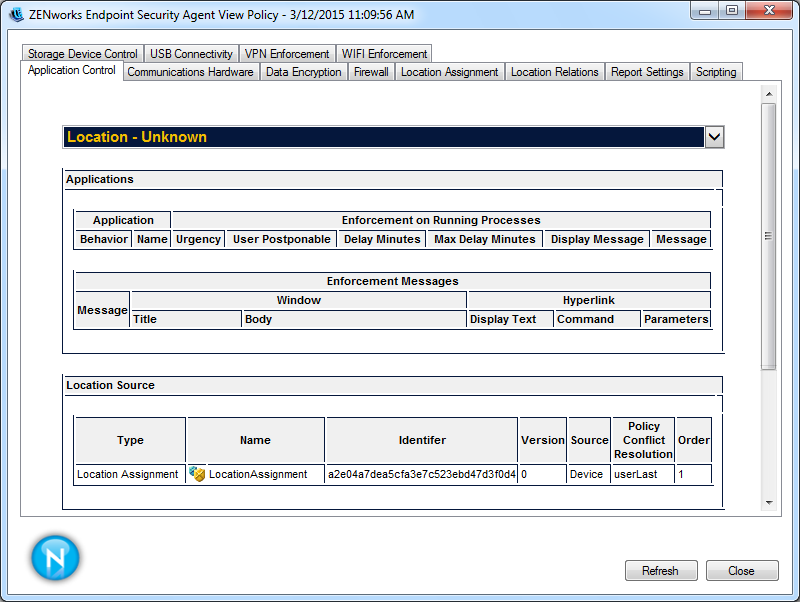Viewport: 800px width, 602px height.
Task: Open the VPN Enforcement tab
Action: click(x=287, y=54)
